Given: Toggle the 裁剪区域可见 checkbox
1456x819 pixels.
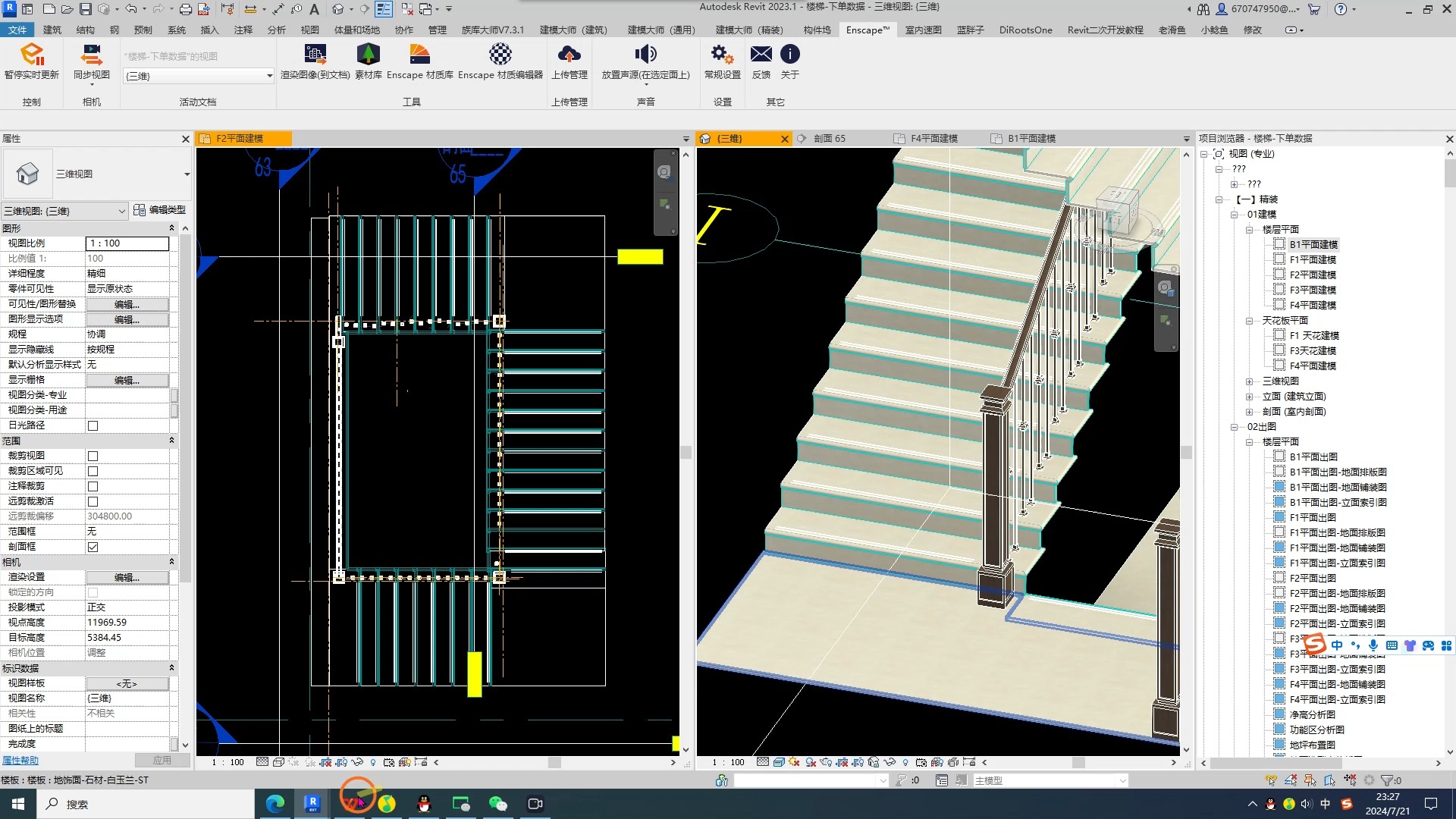Looking at the screenshot, I should 93,471.
